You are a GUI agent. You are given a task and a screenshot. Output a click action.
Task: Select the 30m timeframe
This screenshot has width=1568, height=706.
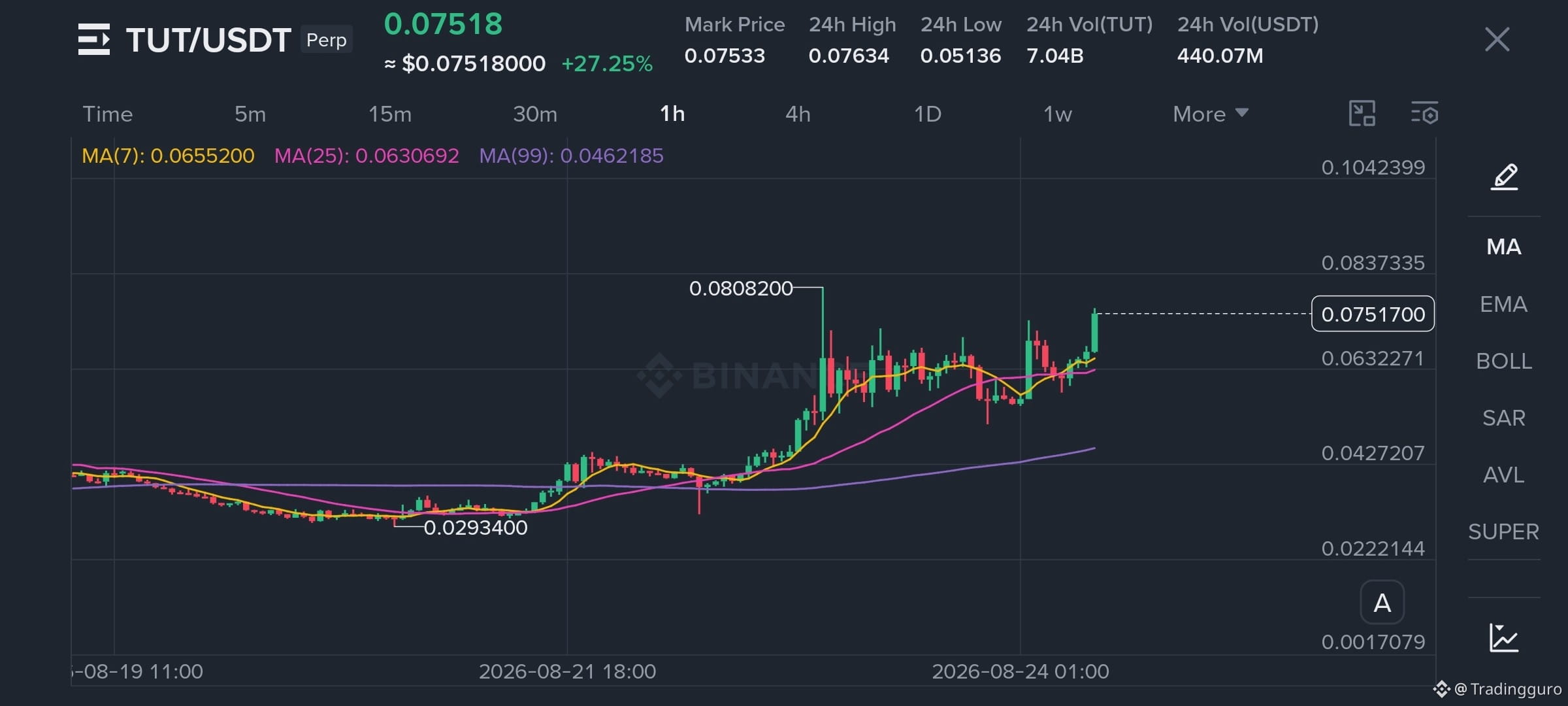tap(535, 114)
